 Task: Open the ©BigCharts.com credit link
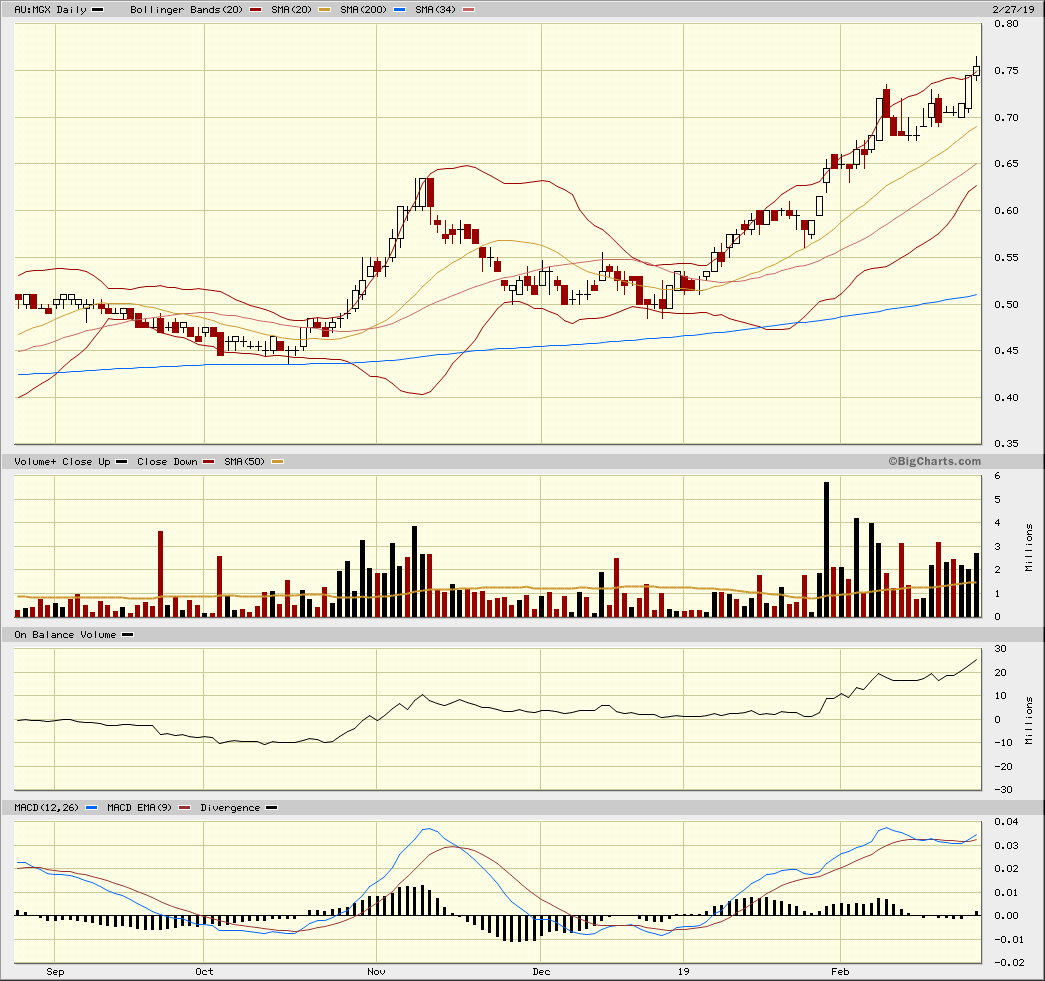(934, 461)
